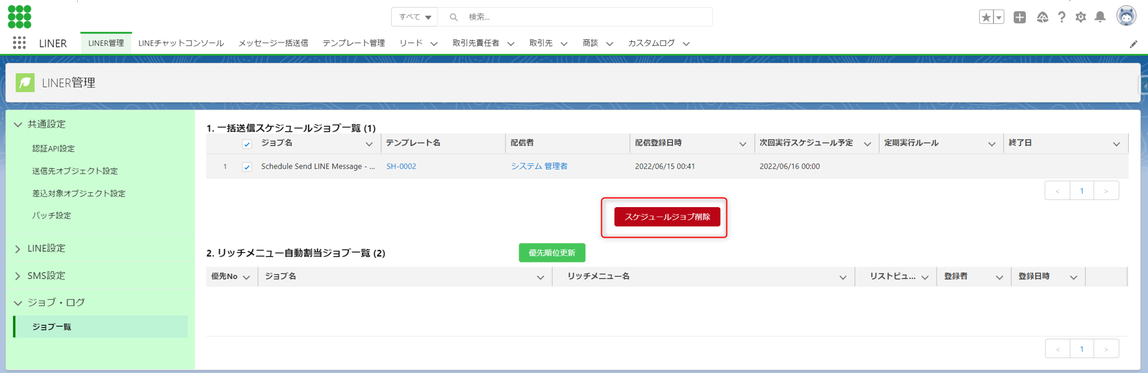Expand 取引先 tab dropdown chevron
The height and width of the screenshot is (373, 1148).
coord(563,44)
